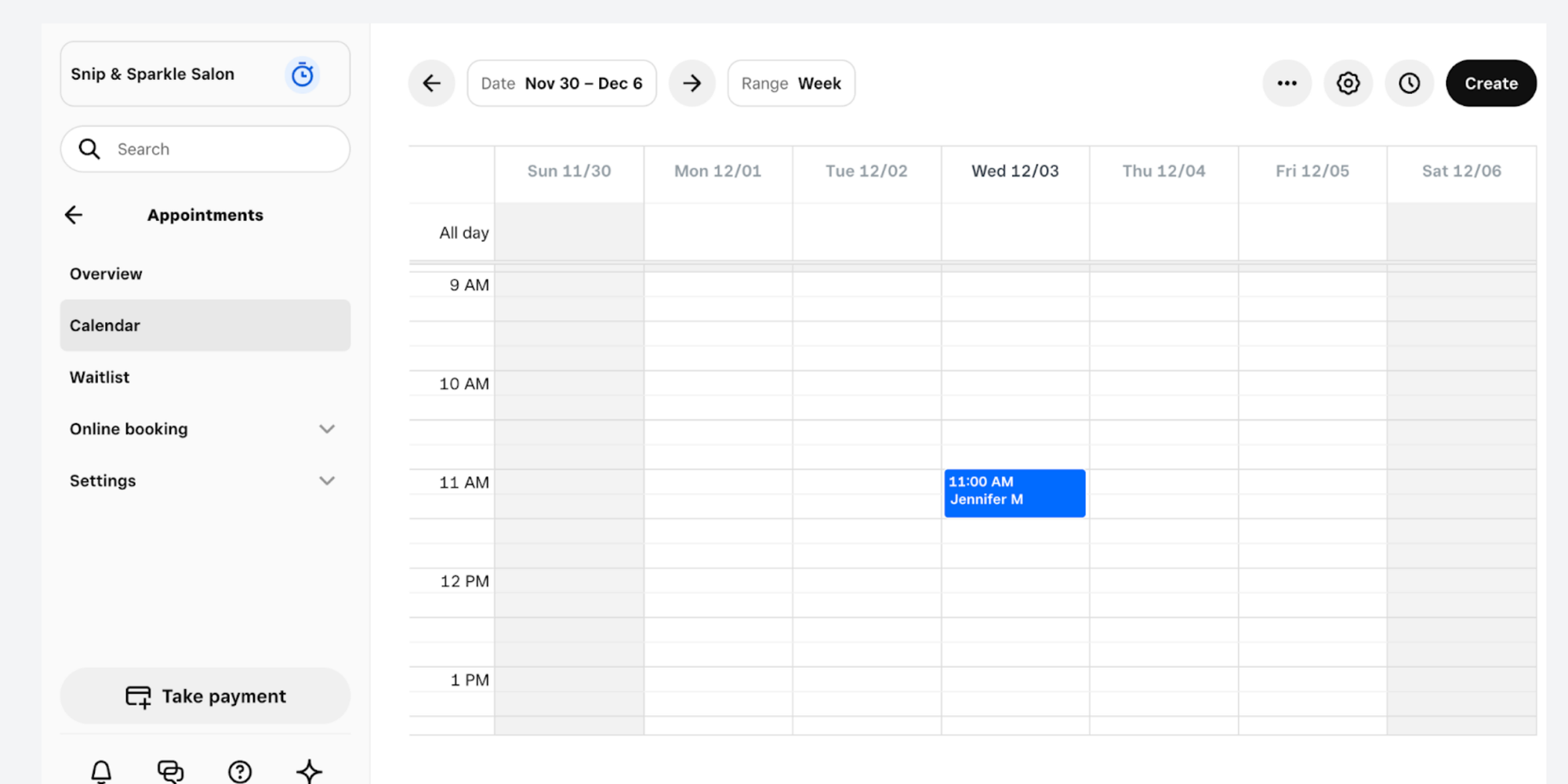Screen dimensions: 1568x784
Task: Open the help question mark icon
Action: (x=240, y=772)
